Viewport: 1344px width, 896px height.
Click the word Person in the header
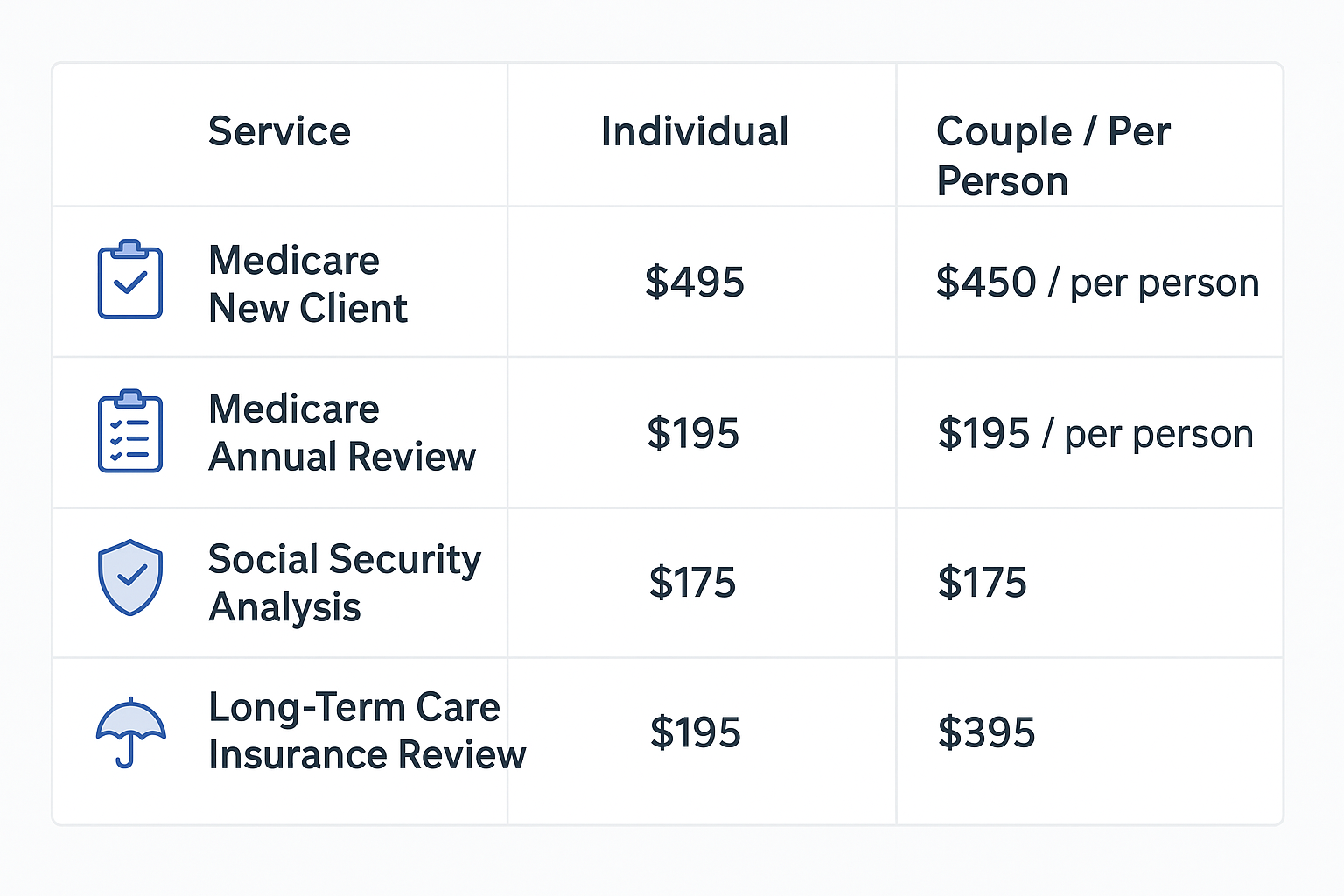[x=1003, y=182]
